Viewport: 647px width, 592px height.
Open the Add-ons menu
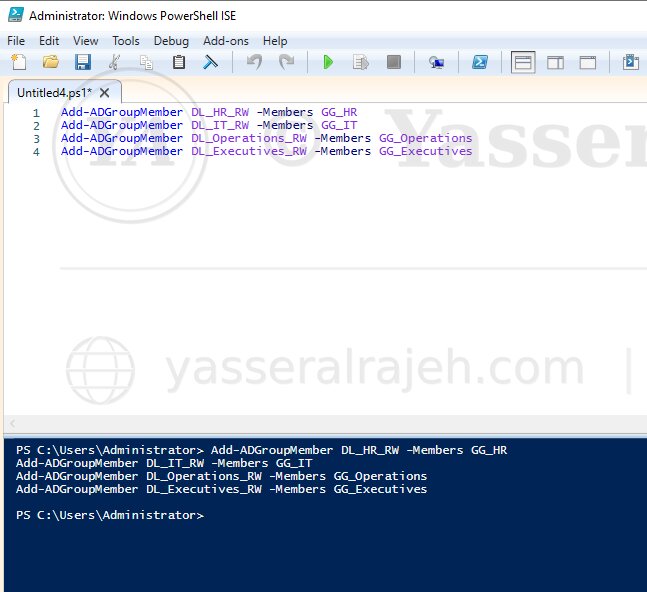coord(226,41)
